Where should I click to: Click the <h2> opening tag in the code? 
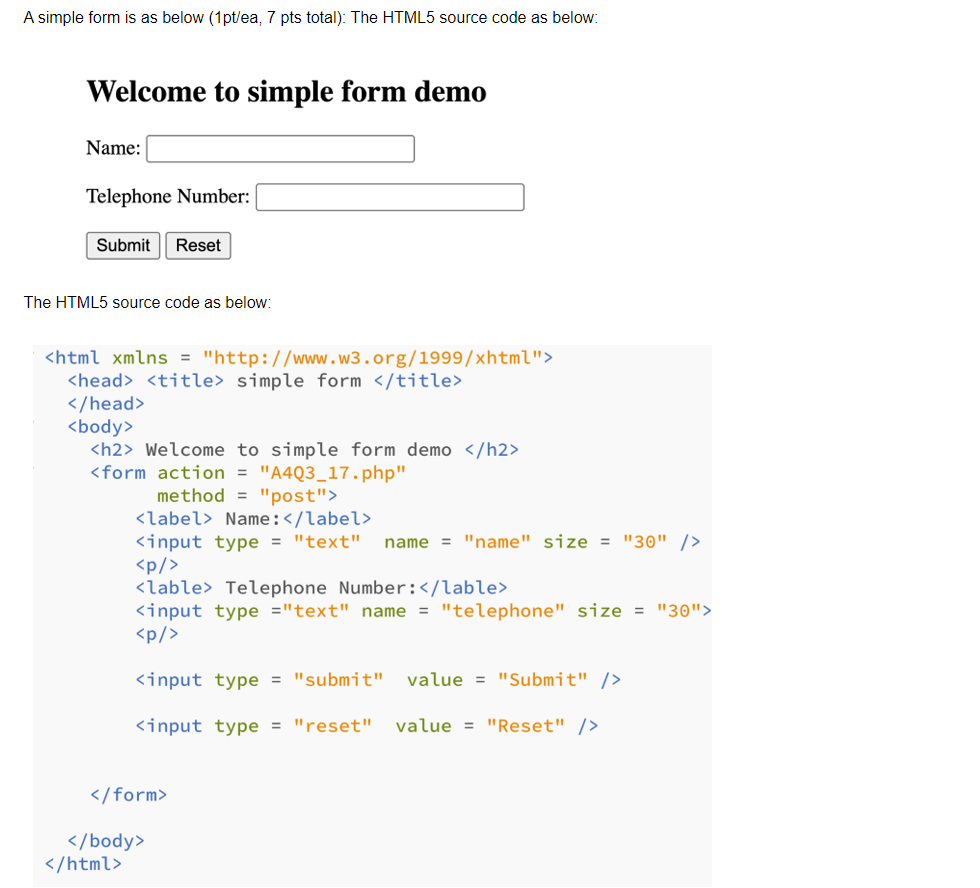[112, 449]
